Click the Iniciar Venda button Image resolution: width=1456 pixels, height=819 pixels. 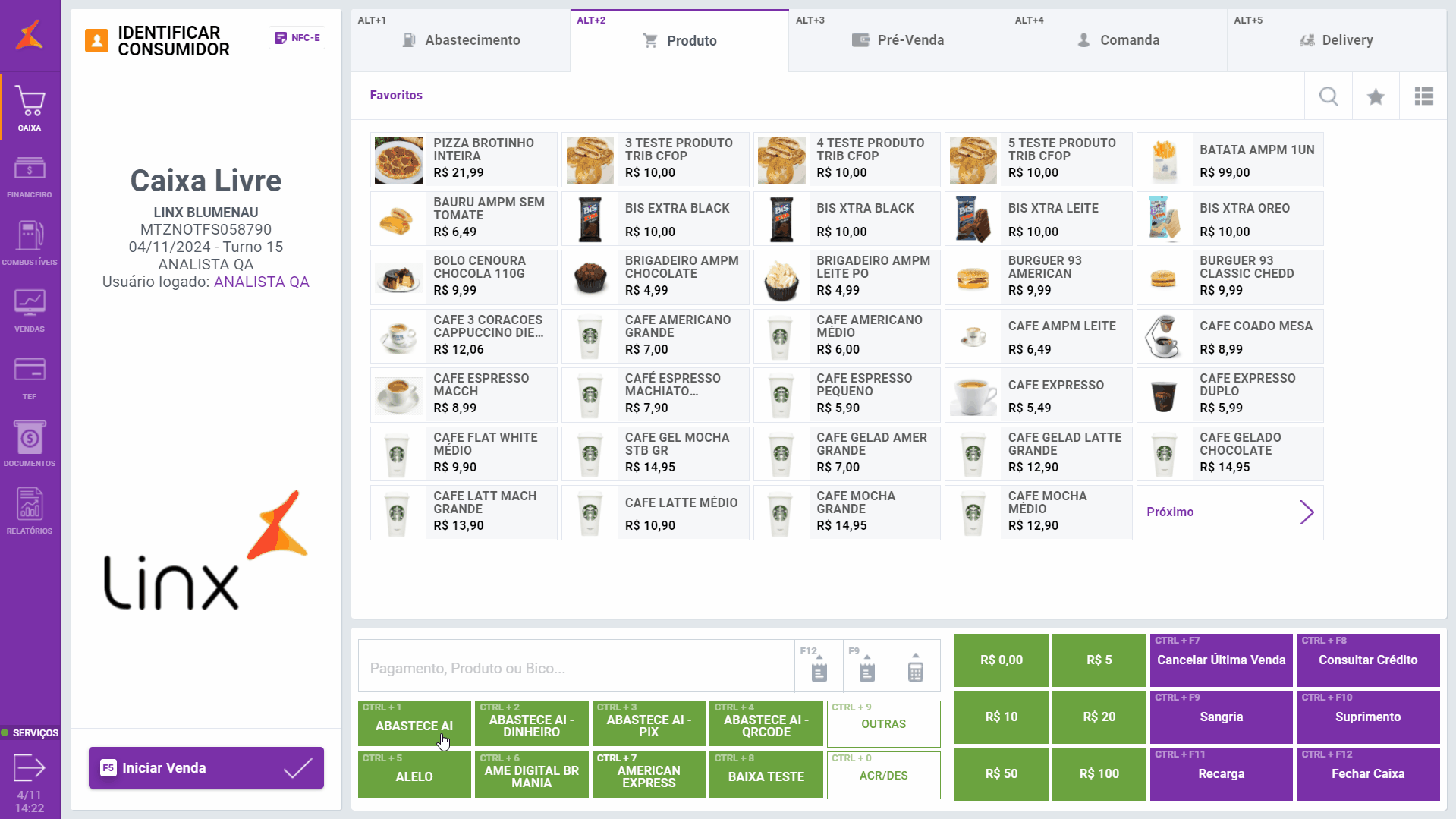(x=206, y=768)
